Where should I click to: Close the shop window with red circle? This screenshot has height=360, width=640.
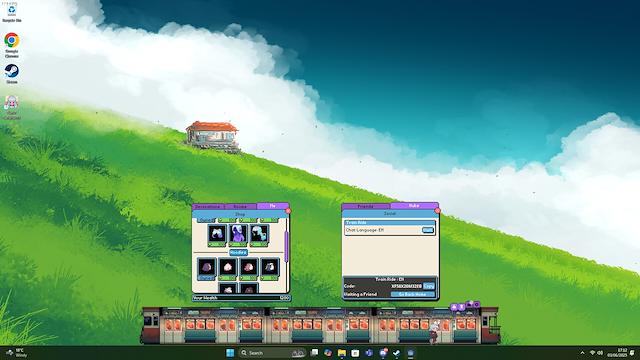point(288,211)
